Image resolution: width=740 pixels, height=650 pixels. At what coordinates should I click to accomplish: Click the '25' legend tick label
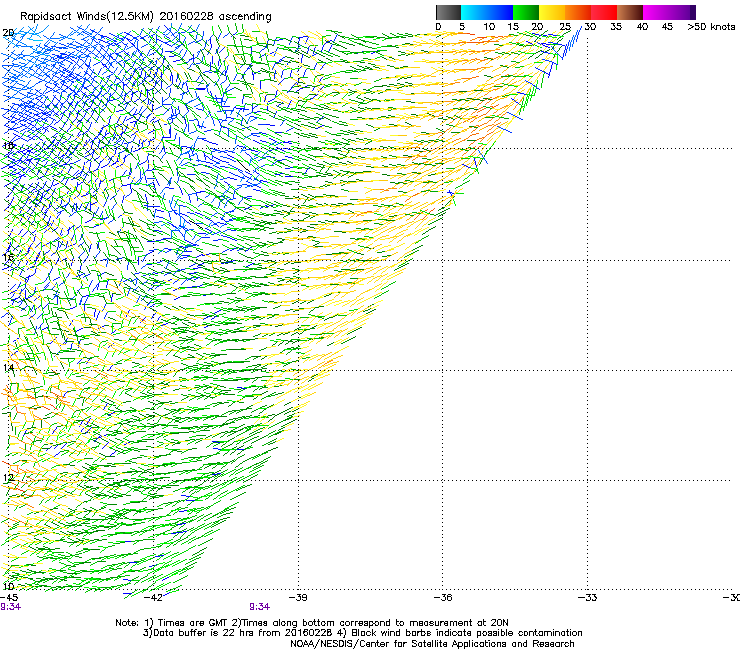pyautogui.click(x=565, y=27)
